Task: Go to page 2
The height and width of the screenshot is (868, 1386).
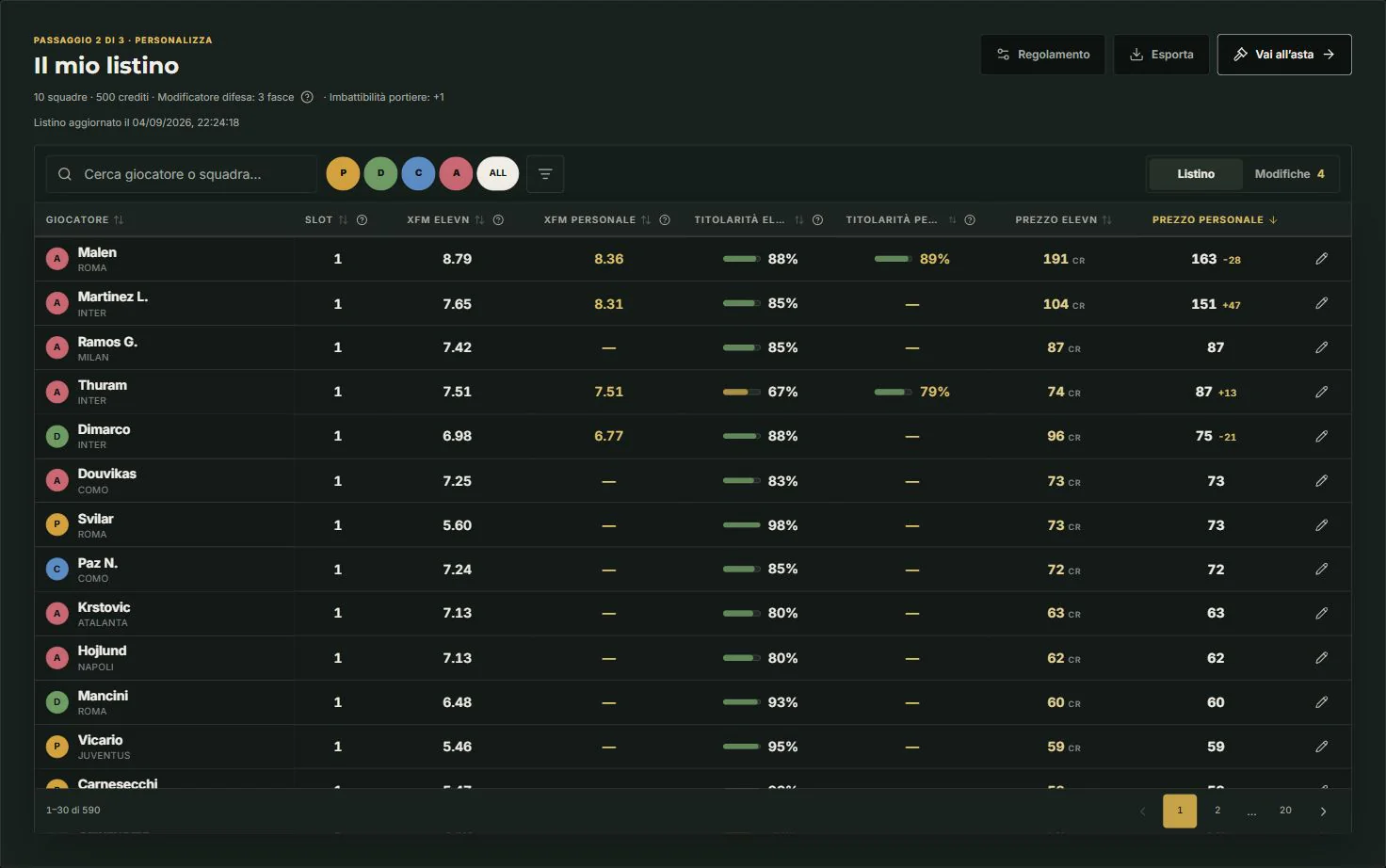Action: click(x=1217, y=811)
